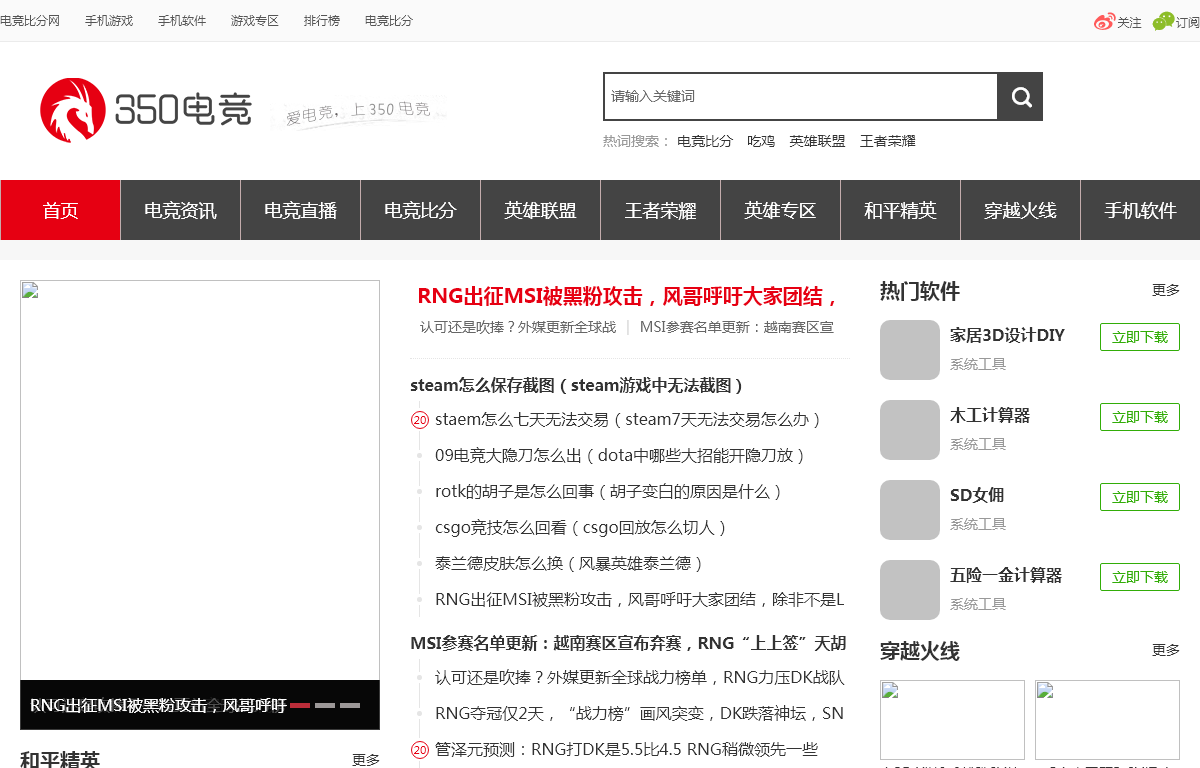
Task: Open list article RNG出征MSI被黑粉攻击，风哥呼吁大家团结，除非
Action: 640,599
